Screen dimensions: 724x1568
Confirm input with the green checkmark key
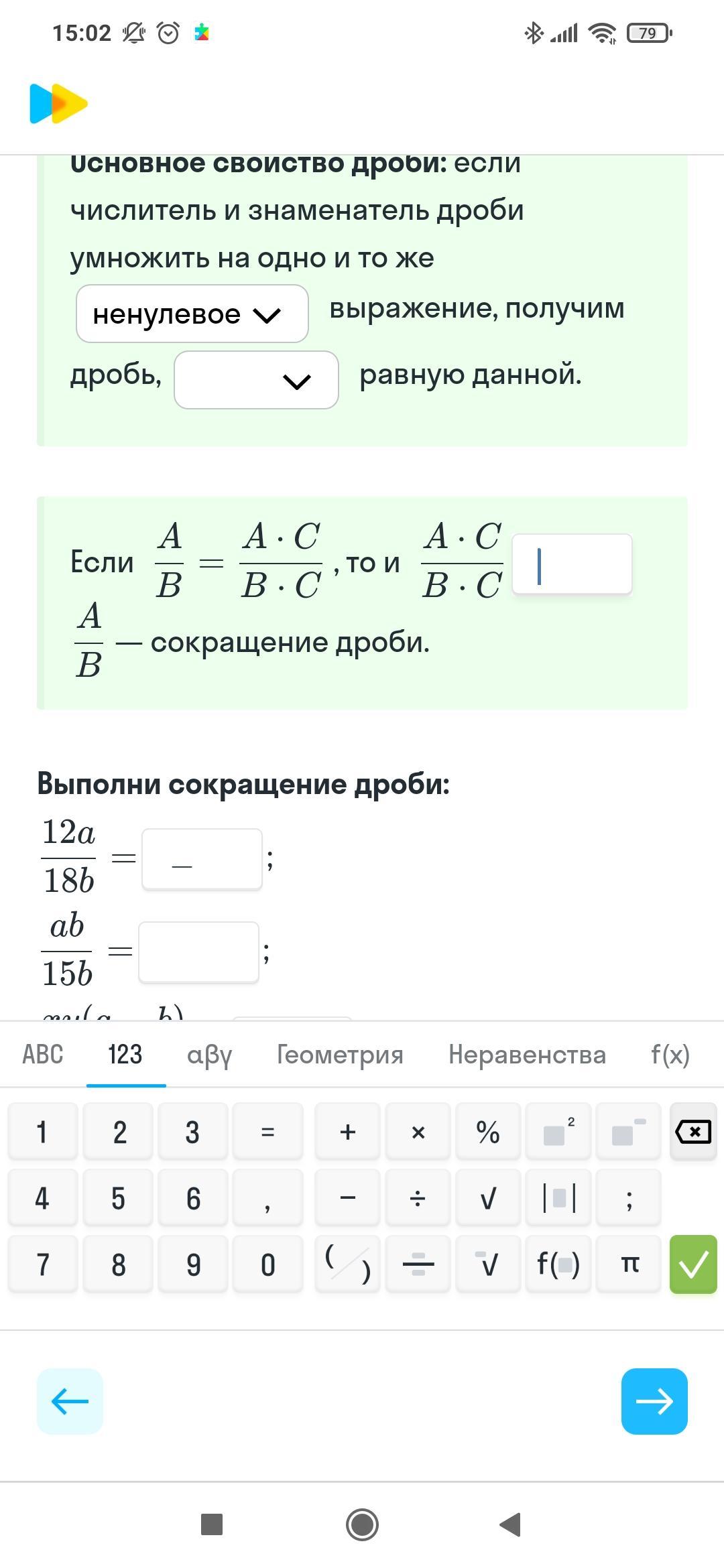(693, 1264)
